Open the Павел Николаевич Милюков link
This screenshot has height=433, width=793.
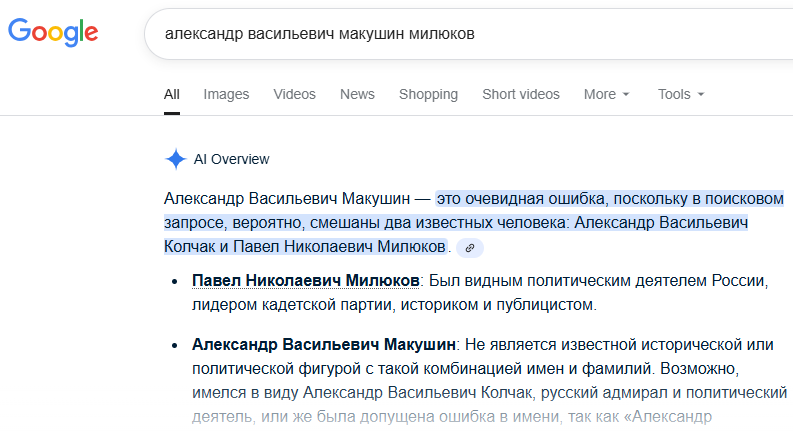tap(306, 278)
